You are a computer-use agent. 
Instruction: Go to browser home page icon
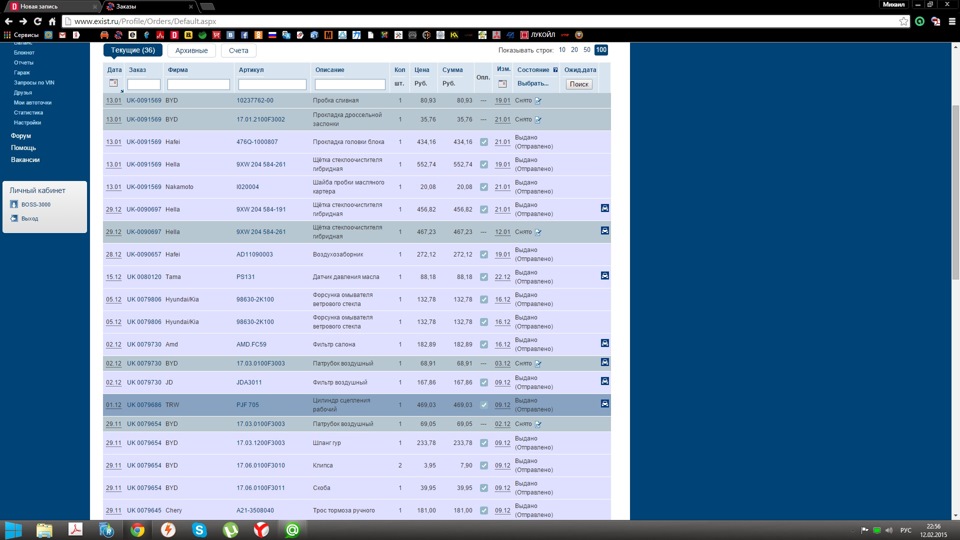pyautogui.click(x=52, y=21)
